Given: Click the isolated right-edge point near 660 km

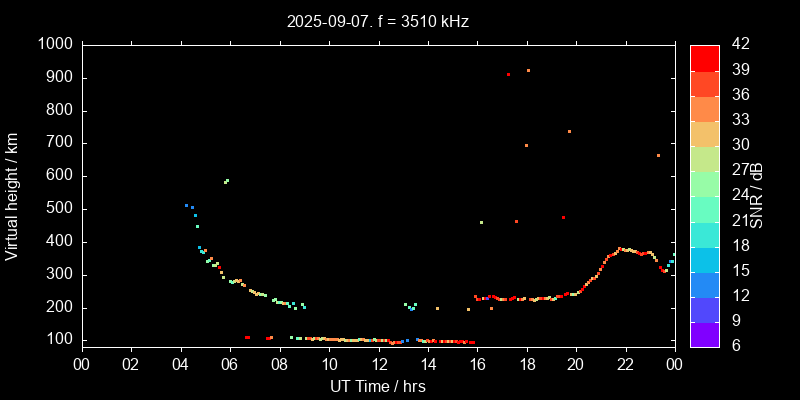Looking at the screenshot, I should [658, 156].
